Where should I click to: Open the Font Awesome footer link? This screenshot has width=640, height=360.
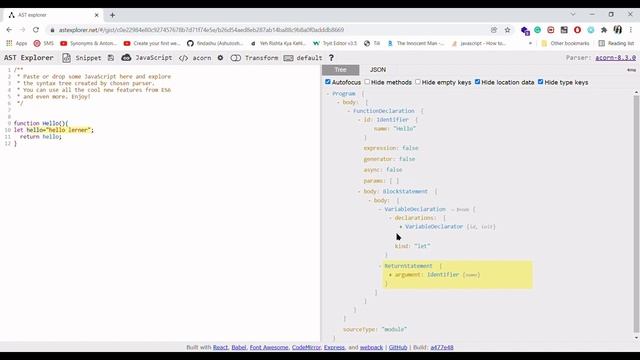click(269, 347)
